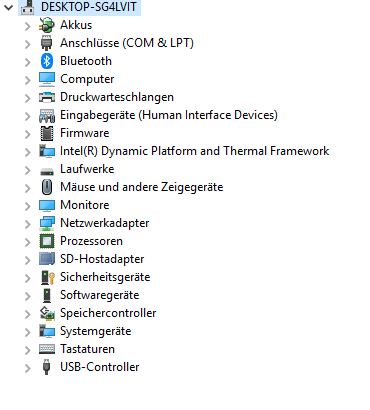This screenshot has width=370, height=410.
Task: Select the Softwaregeräte entry
Action: click(x=99, y=295)
